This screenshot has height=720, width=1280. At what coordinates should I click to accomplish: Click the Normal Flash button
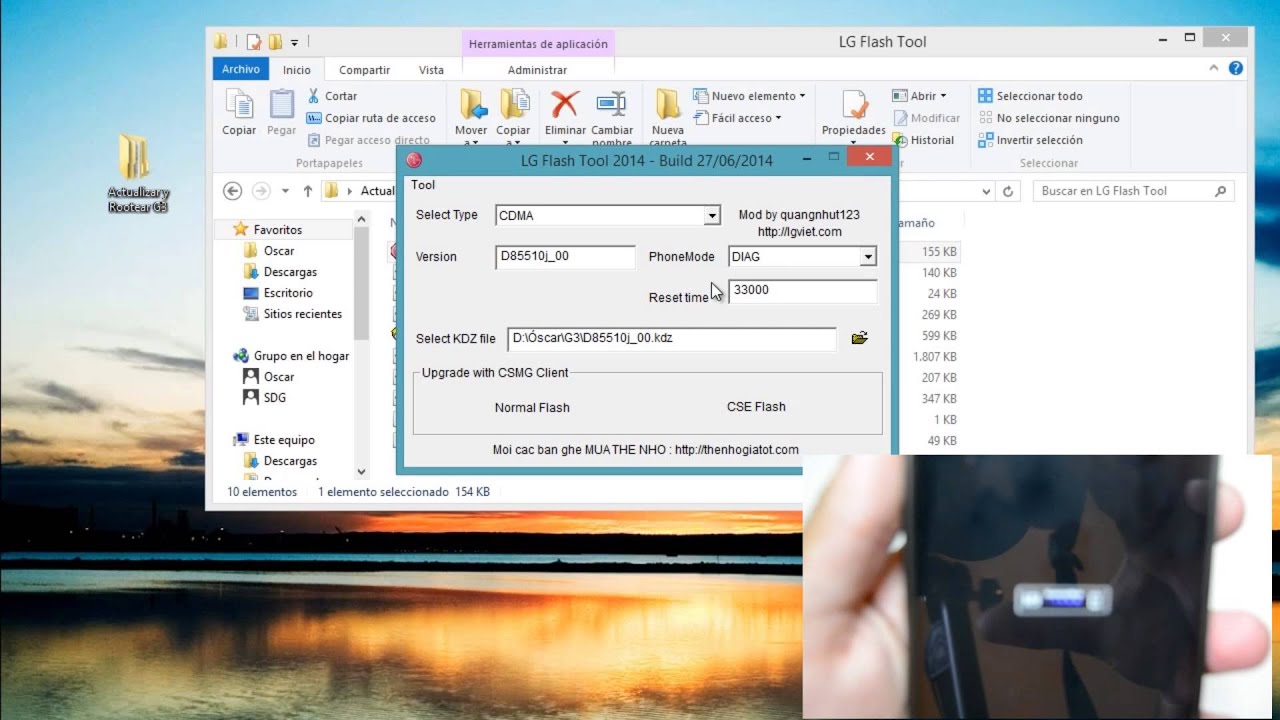coord(532,407)
